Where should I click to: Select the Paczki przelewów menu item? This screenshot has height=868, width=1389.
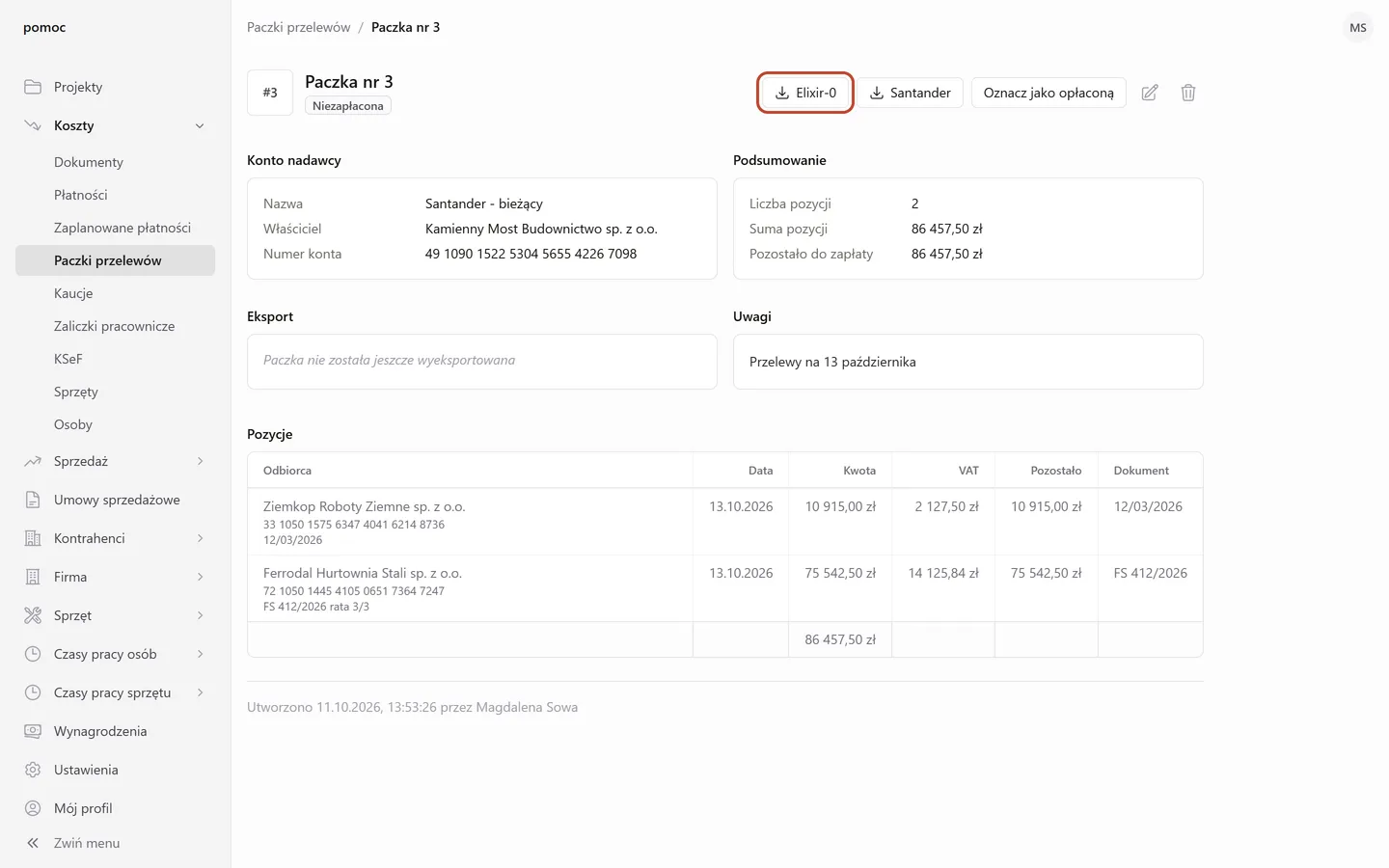pos(115,260)
